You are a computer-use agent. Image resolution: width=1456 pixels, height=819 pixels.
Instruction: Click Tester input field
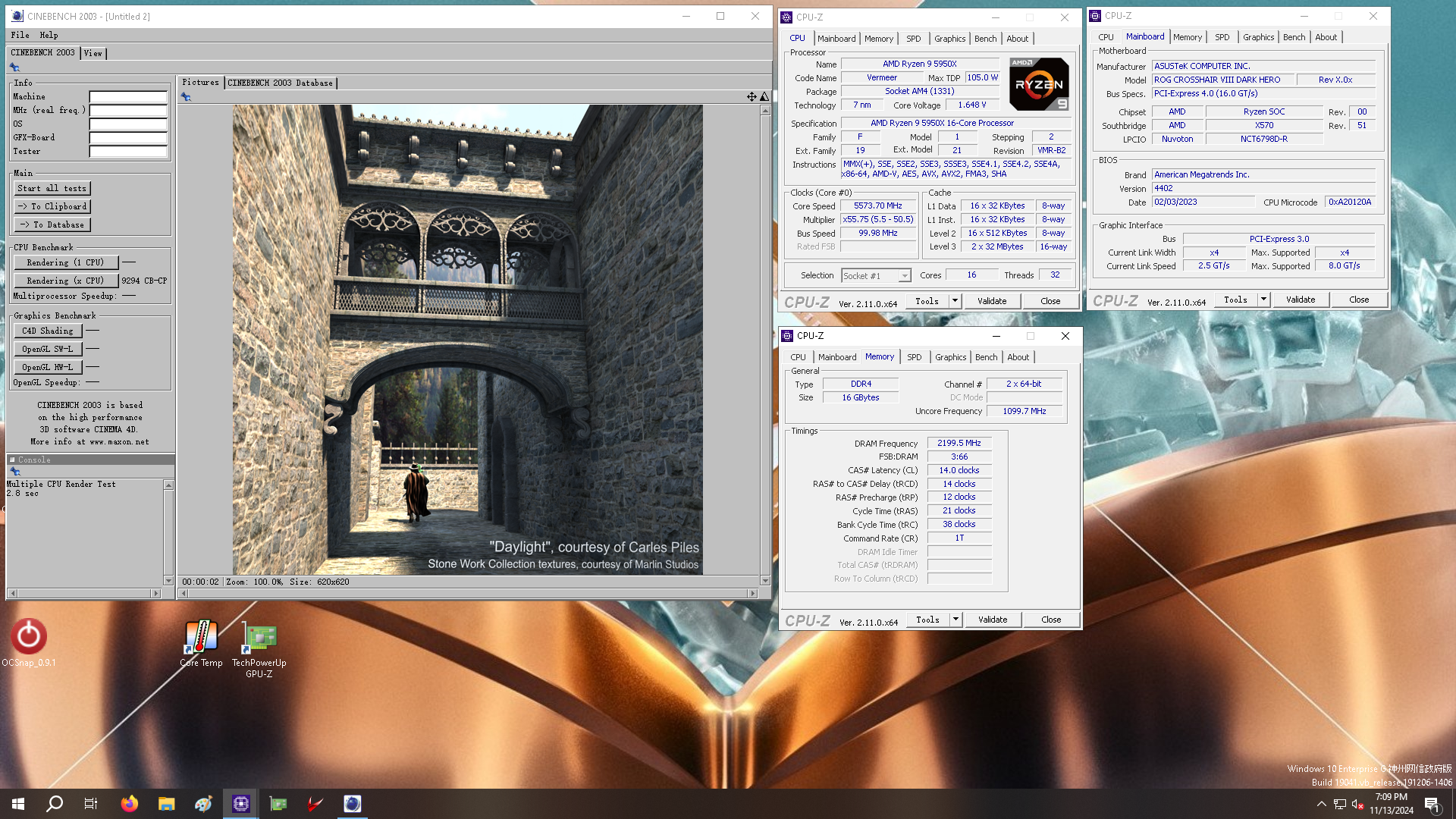(x=128, y=152)
